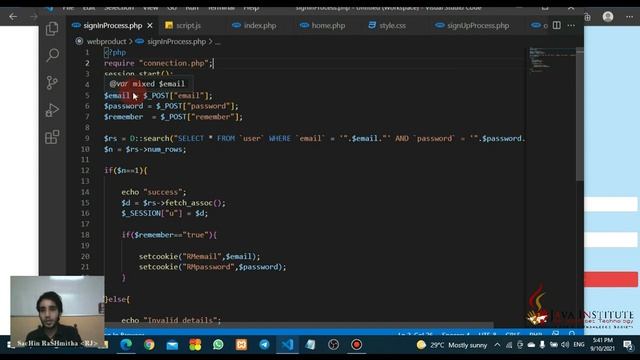This screenshot has width=640, height=360.
Task: Open the taskbar clock and date
Action: point(602,345)
